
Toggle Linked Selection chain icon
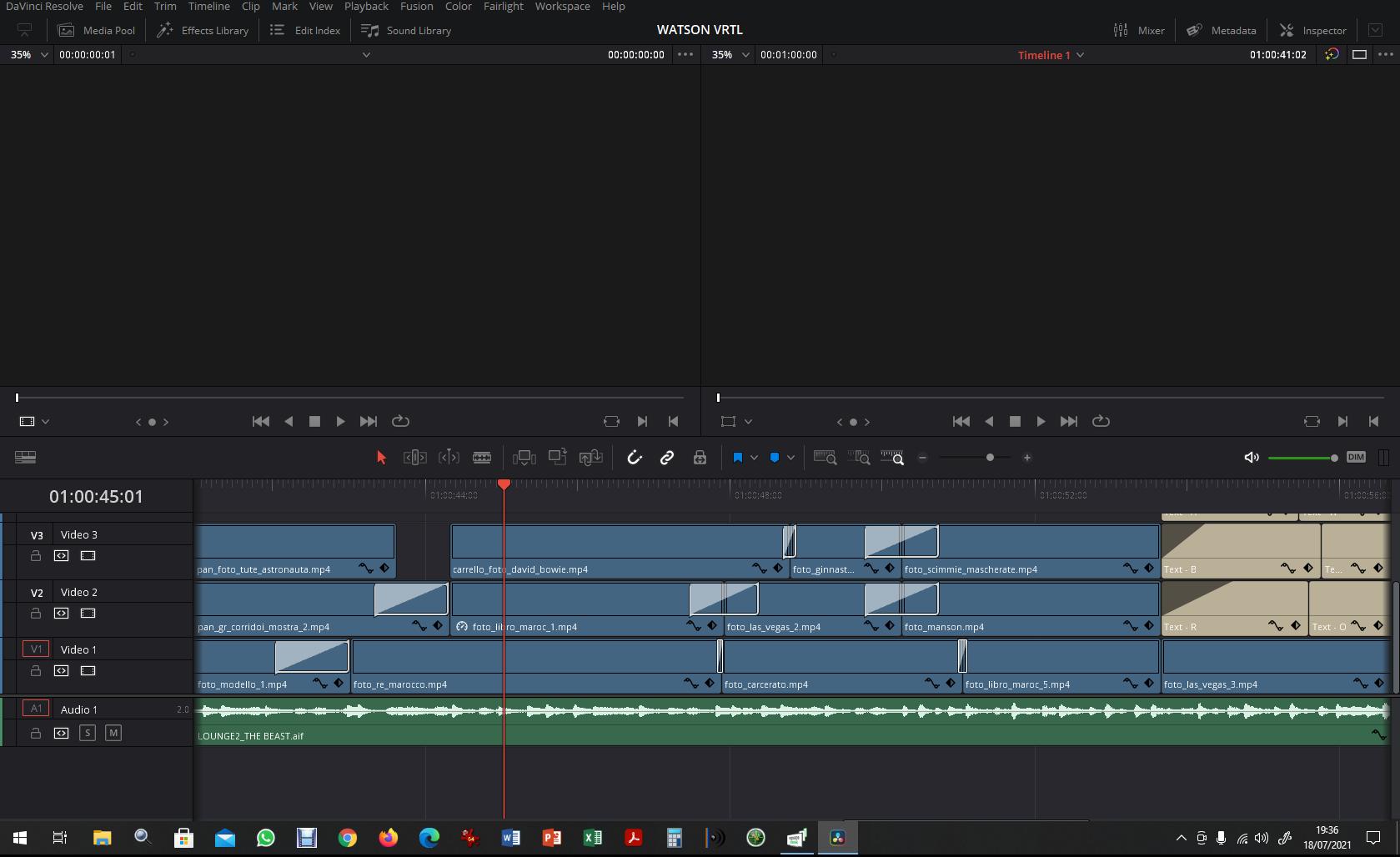click(667, 458)
